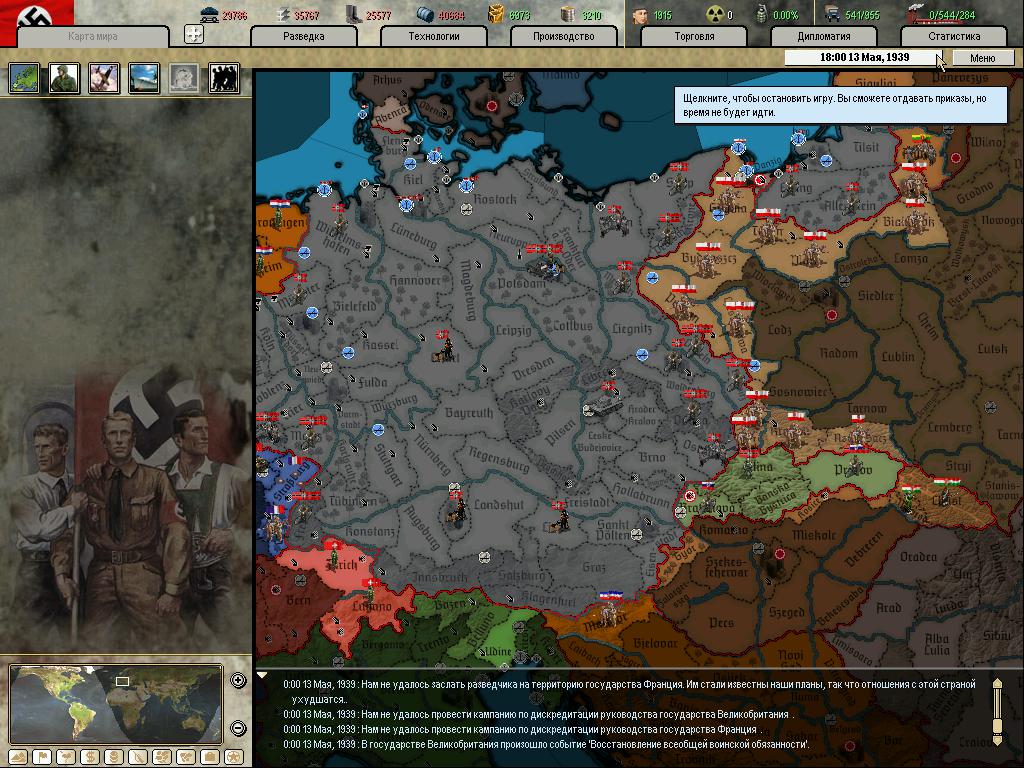Open naval forces ship hotbutton

click(x=144, y=78)
